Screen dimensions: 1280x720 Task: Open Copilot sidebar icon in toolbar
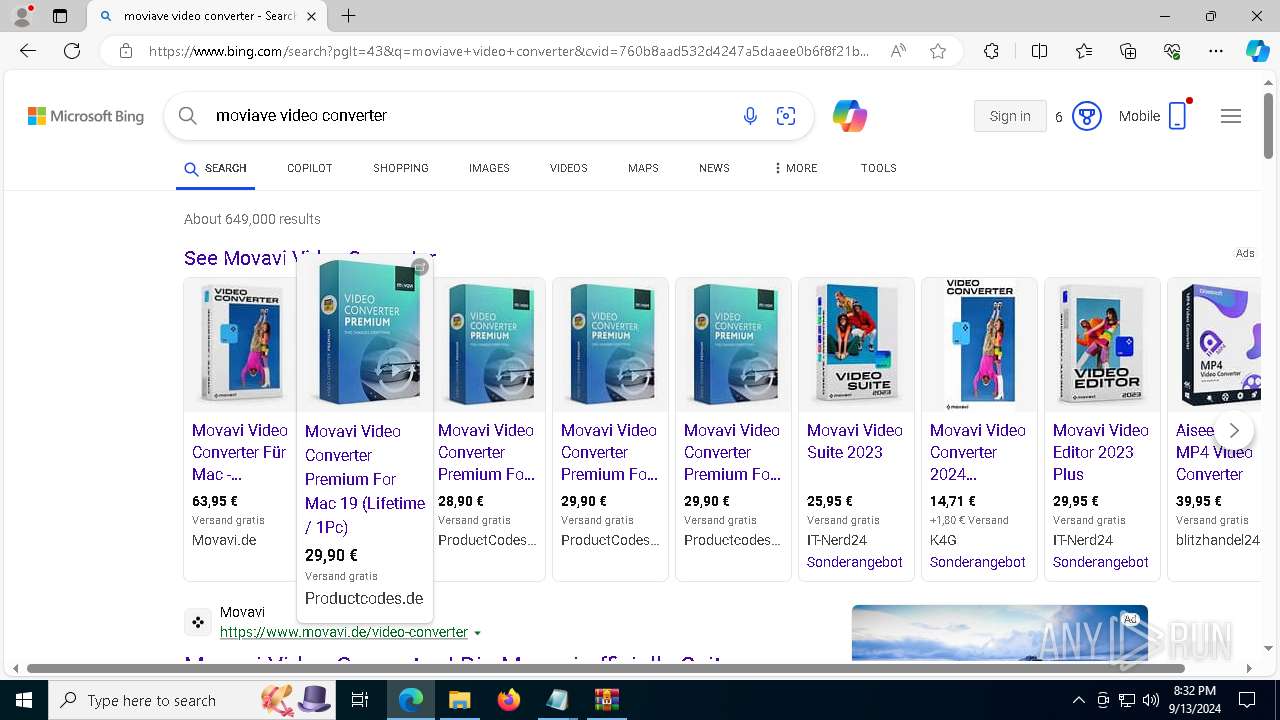click(x=1257, y=51)
